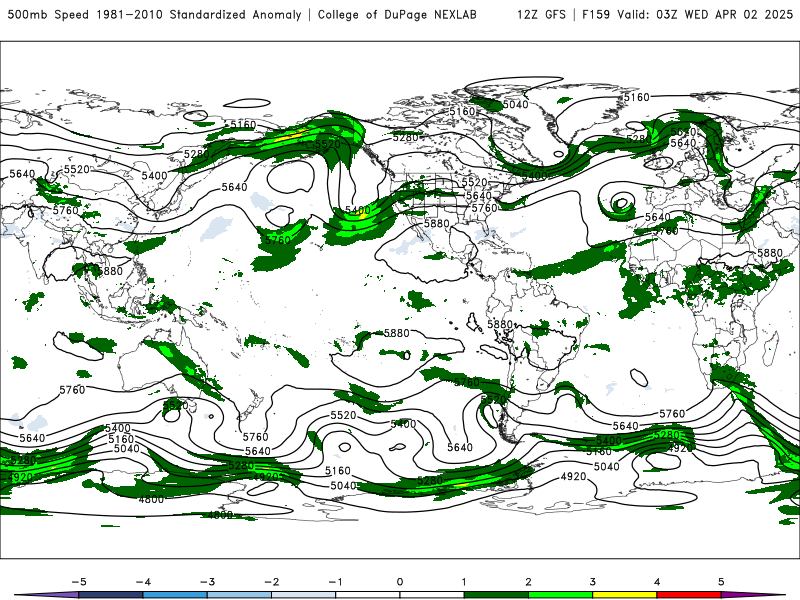Click the '4' colorbar tick label

(657, 582)
